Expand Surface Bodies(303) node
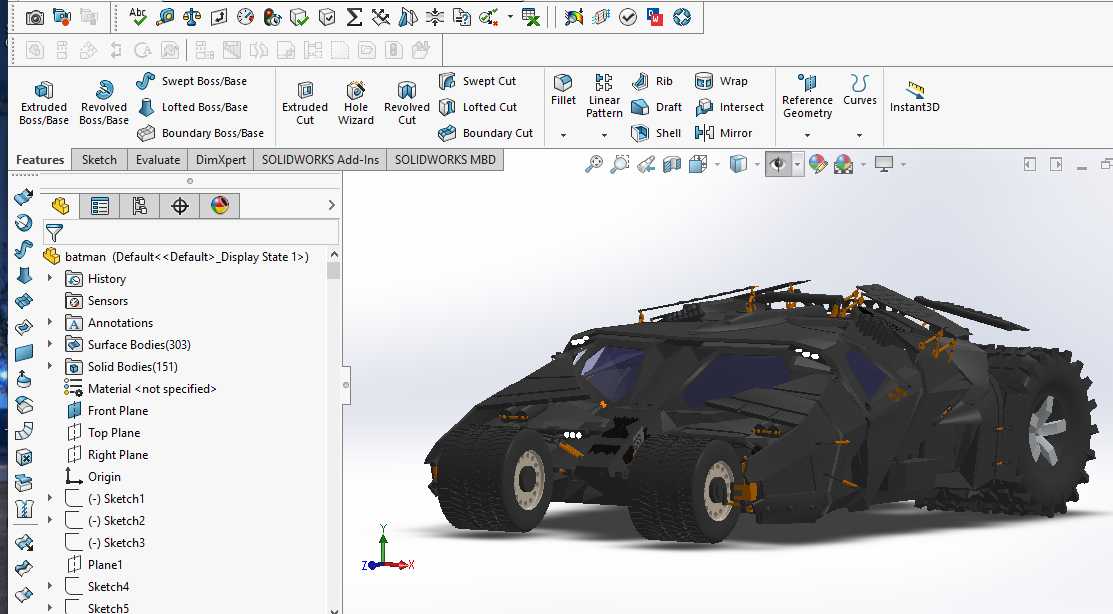Image resolution: width=1113 pixels, height=614 pixels. point(50,344)
